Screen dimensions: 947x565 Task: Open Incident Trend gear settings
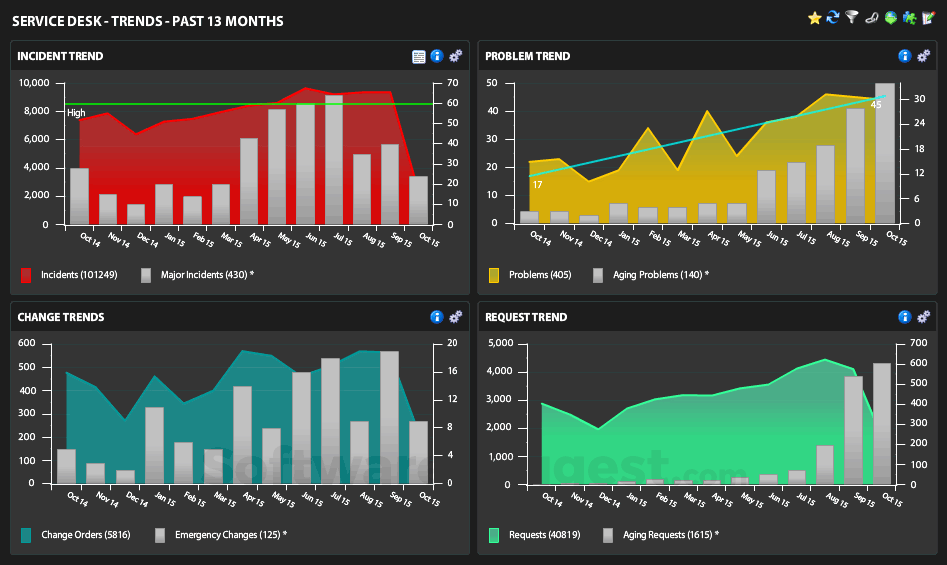click(455, 56)
